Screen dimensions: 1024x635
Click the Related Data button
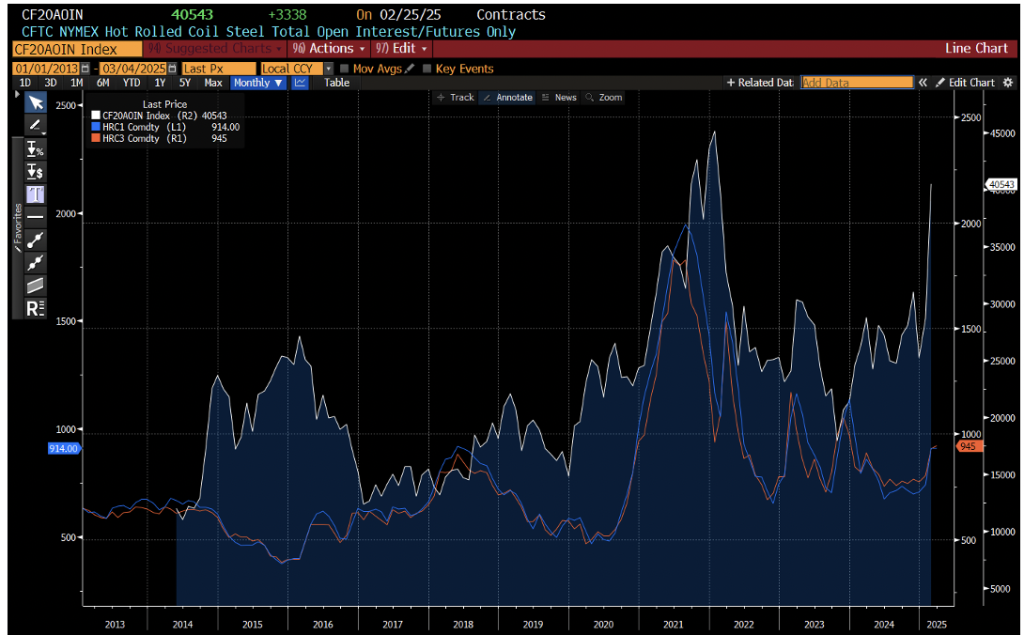tap(760, 83)
